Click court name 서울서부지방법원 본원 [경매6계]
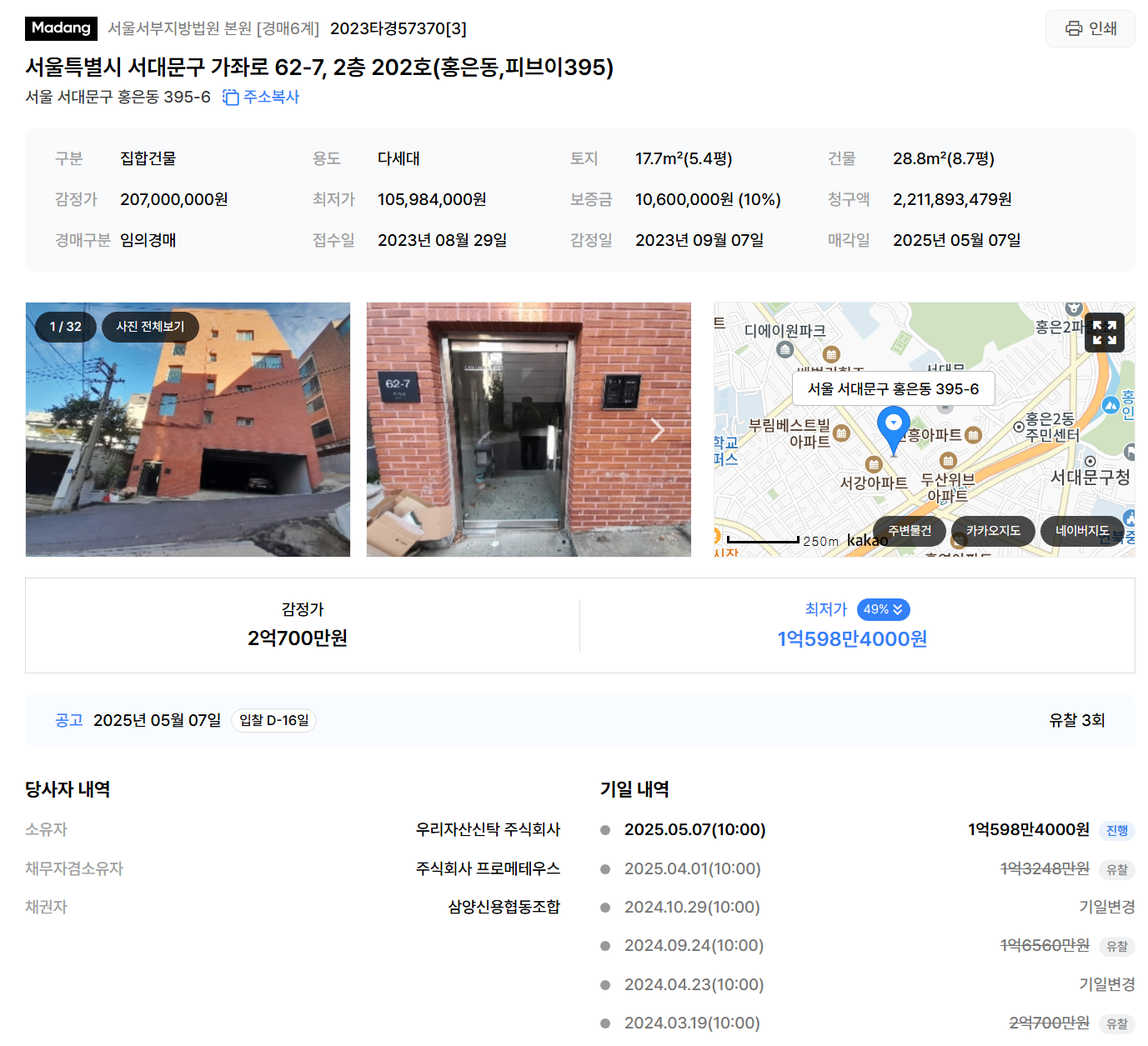 tap(213, 28)
